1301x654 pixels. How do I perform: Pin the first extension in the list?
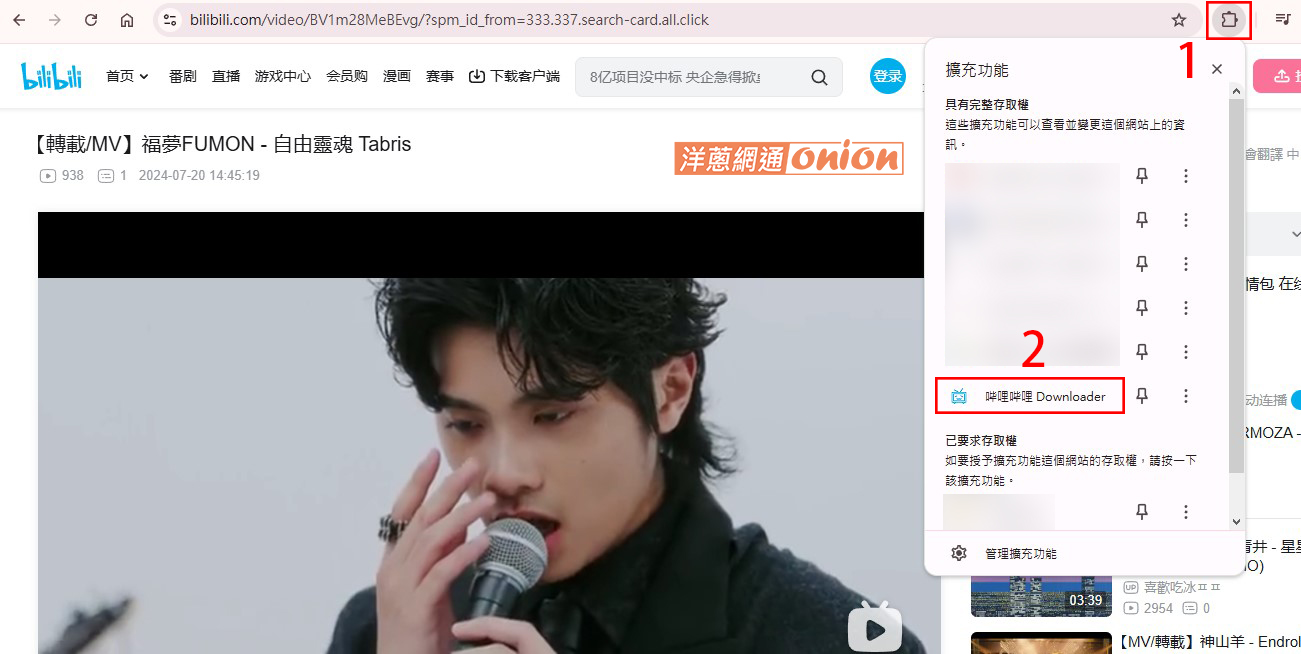pyautogui.click(x=1142, y=176)
